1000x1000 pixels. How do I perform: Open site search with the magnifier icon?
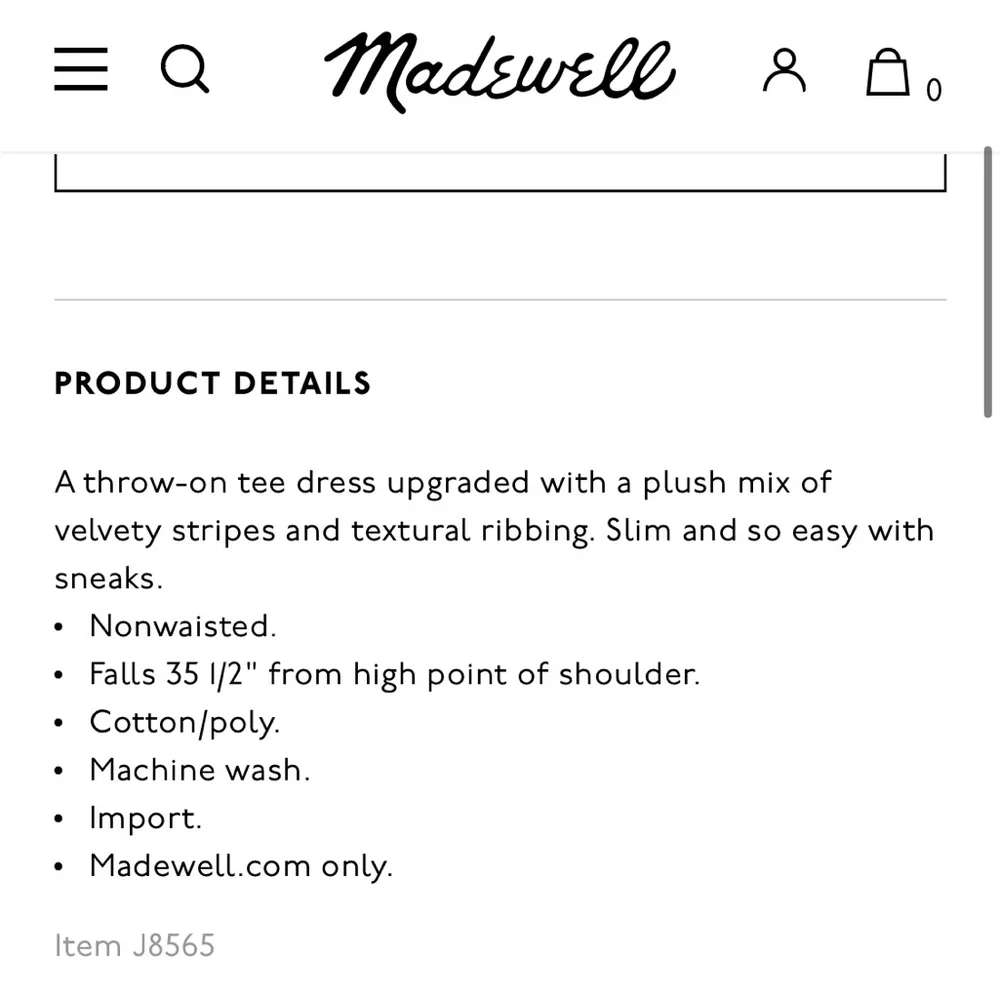click(184, 70)
